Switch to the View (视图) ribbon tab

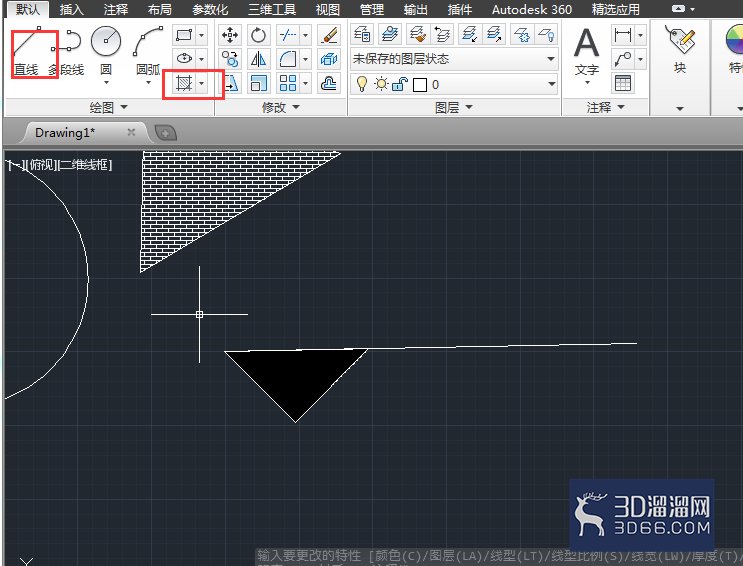point(327,9)
